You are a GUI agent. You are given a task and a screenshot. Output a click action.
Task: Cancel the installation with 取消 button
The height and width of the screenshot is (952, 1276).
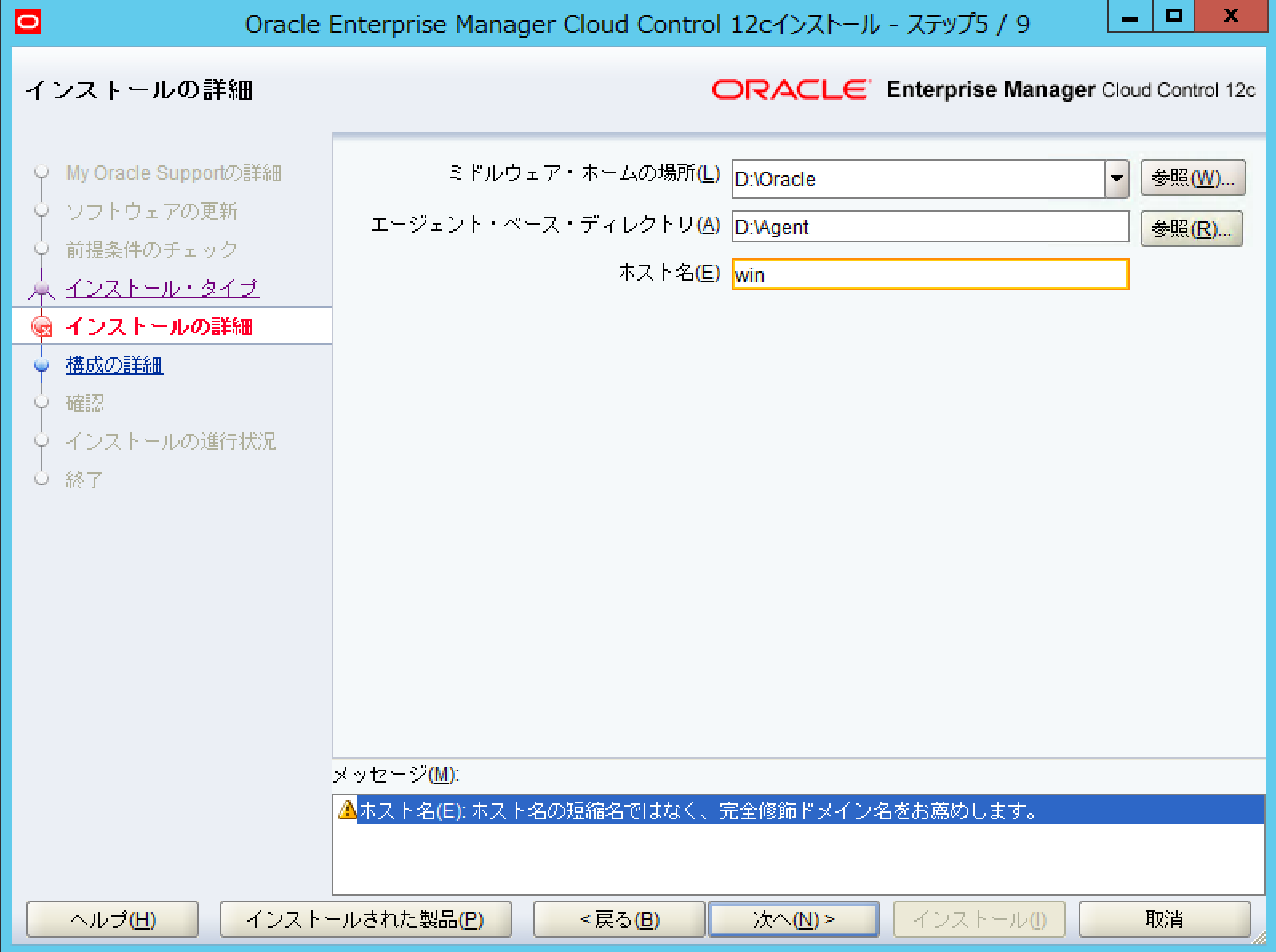1163,919
